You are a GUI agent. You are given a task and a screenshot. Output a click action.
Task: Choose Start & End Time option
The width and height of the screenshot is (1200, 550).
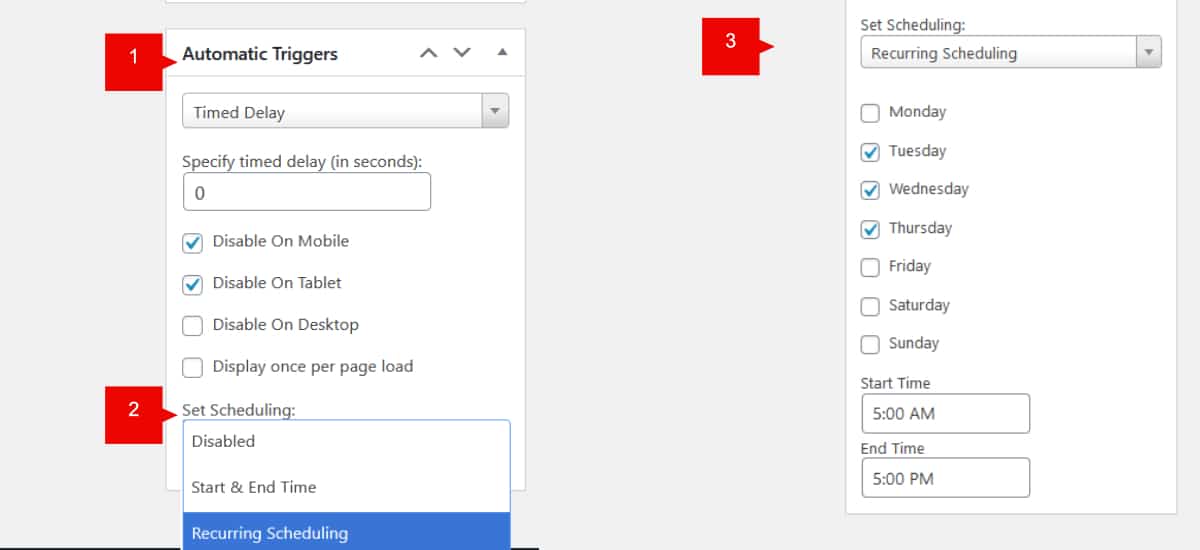345,488
